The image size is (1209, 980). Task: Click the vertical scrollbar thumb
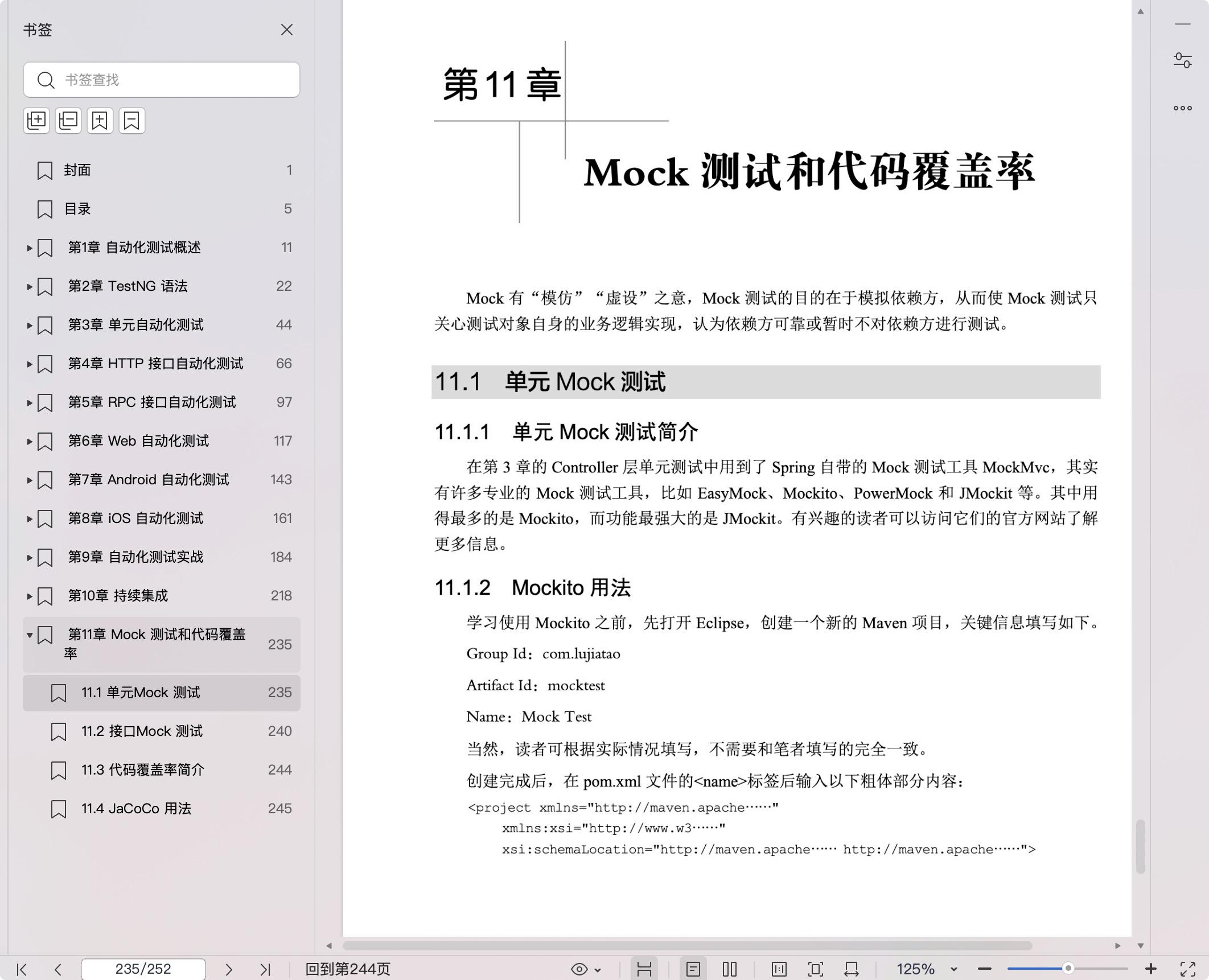click(x=1141, y=846)
